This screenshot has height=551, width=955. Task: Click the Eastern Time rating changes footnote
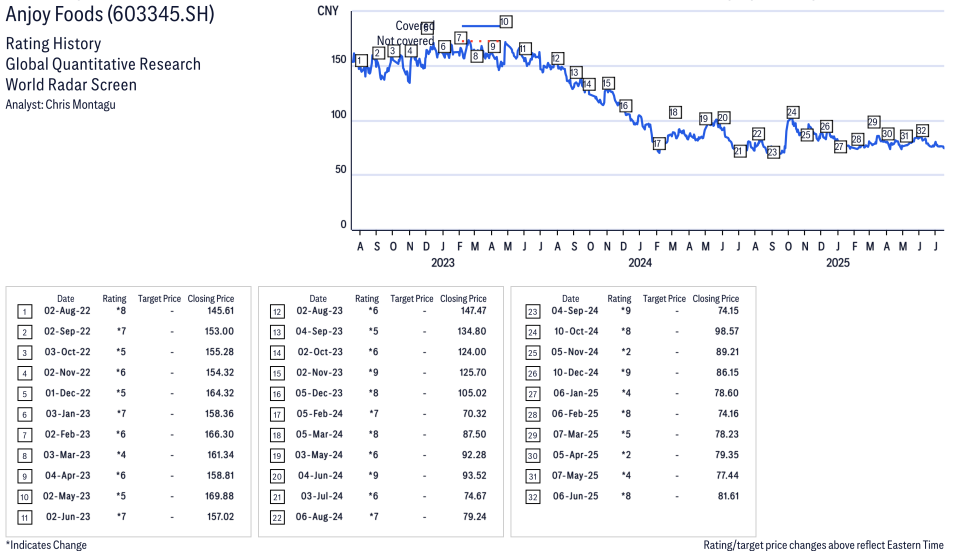tap(823, 545)
